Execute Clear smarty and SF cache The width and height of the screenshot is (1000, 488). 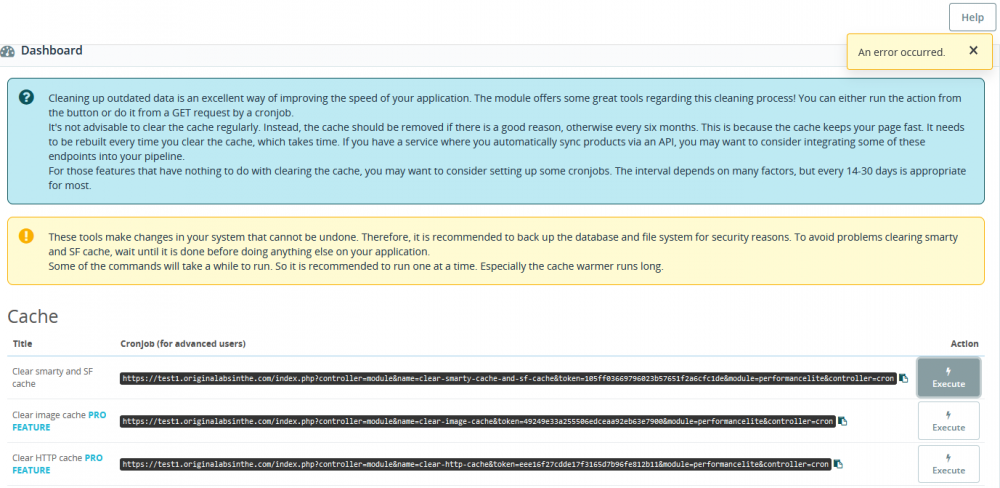[948, 378]
